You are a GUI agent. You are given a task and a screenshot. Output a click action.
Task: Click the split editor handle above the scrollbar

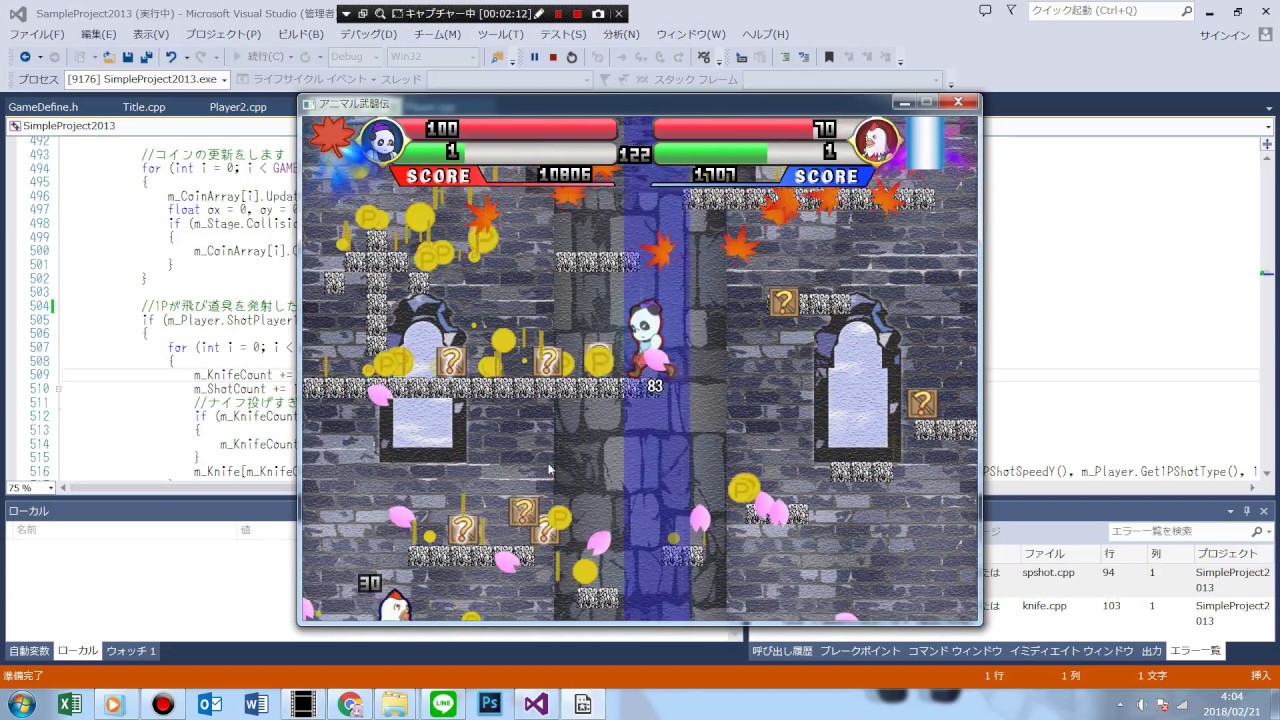(1266, 143)
